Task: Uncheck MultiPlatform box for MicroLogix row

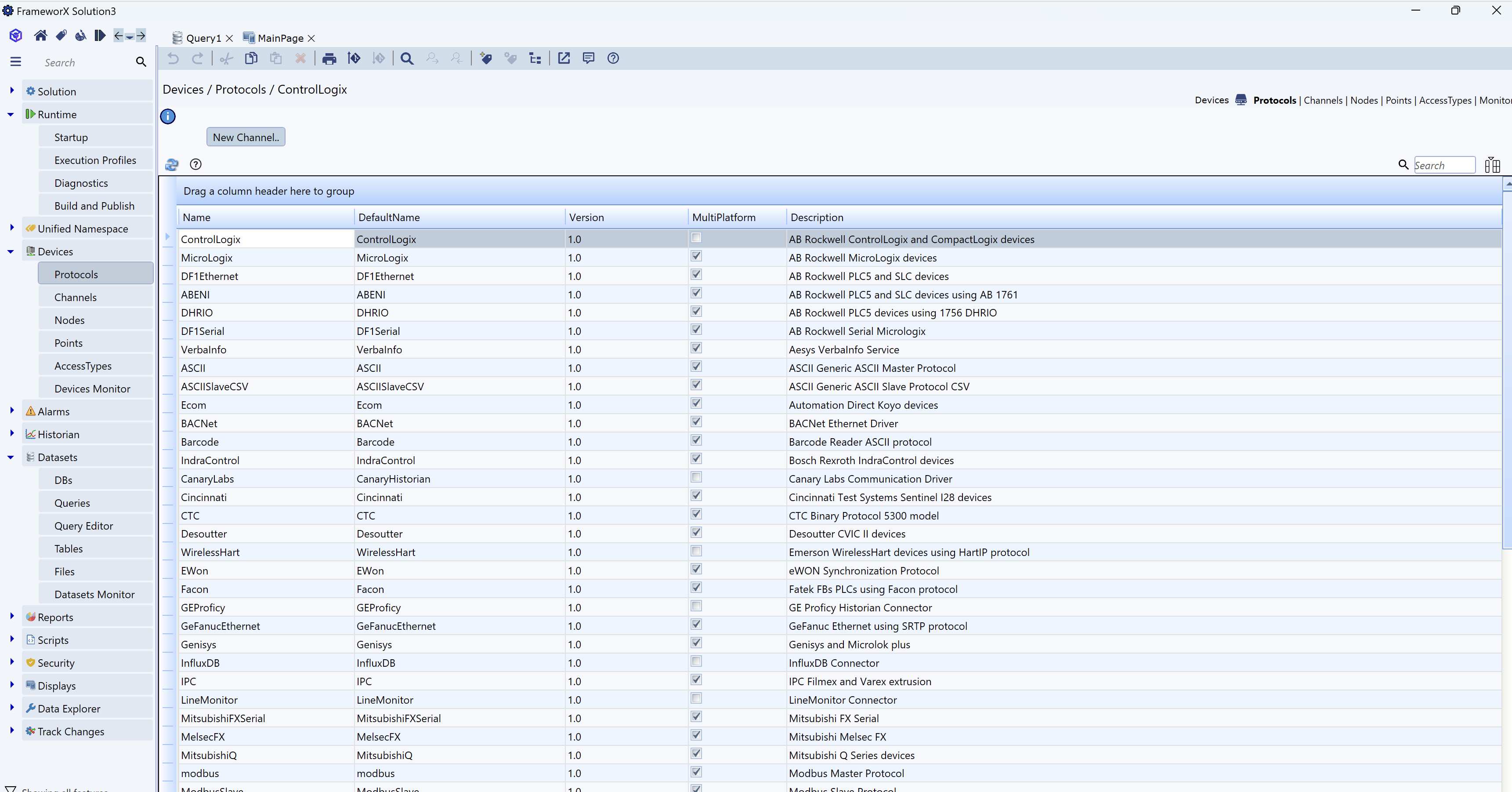Action: click(x=696, y=257)
